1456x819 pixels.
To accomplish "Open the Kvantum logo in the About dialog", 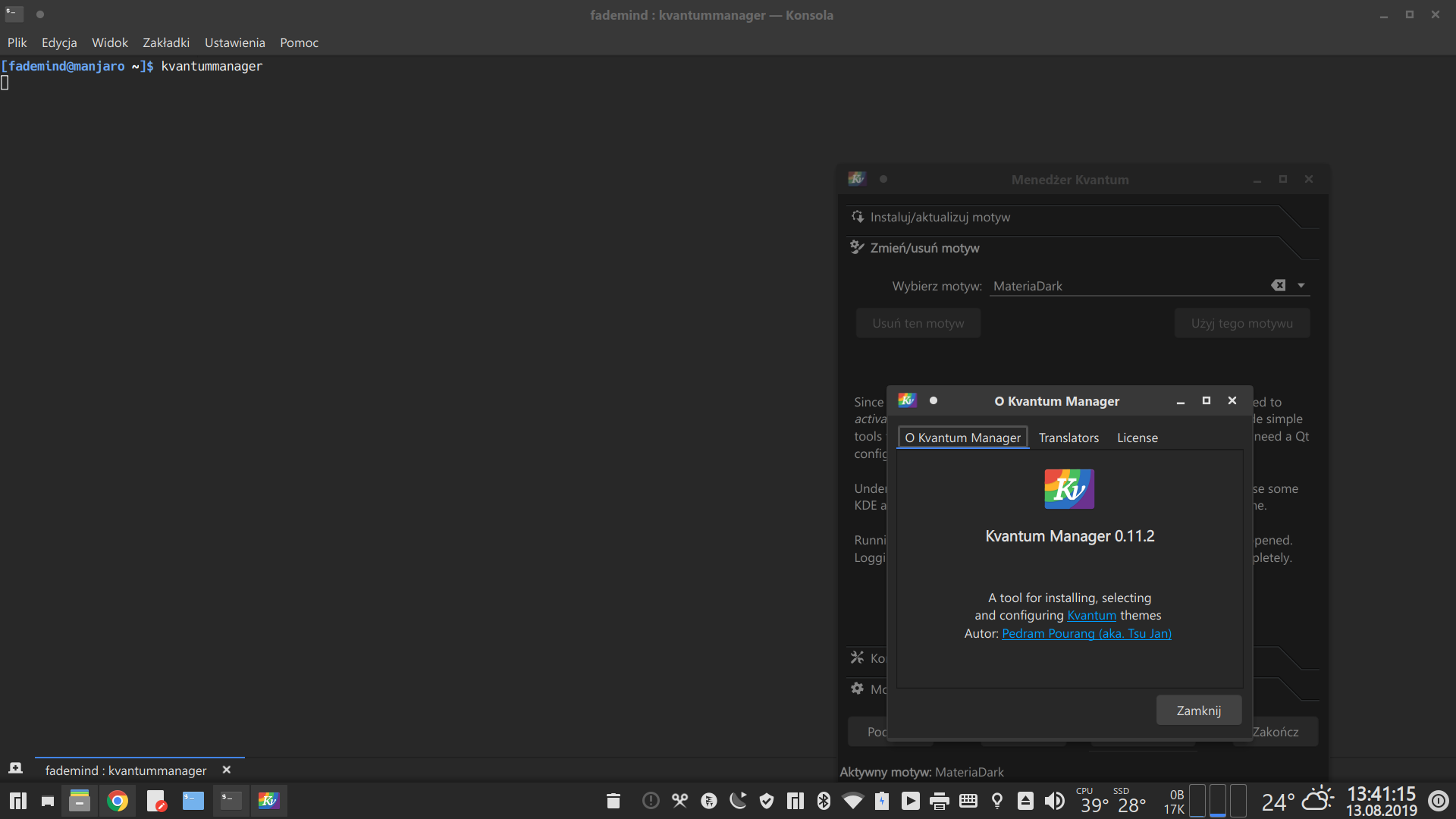I will click(1068, 488).
